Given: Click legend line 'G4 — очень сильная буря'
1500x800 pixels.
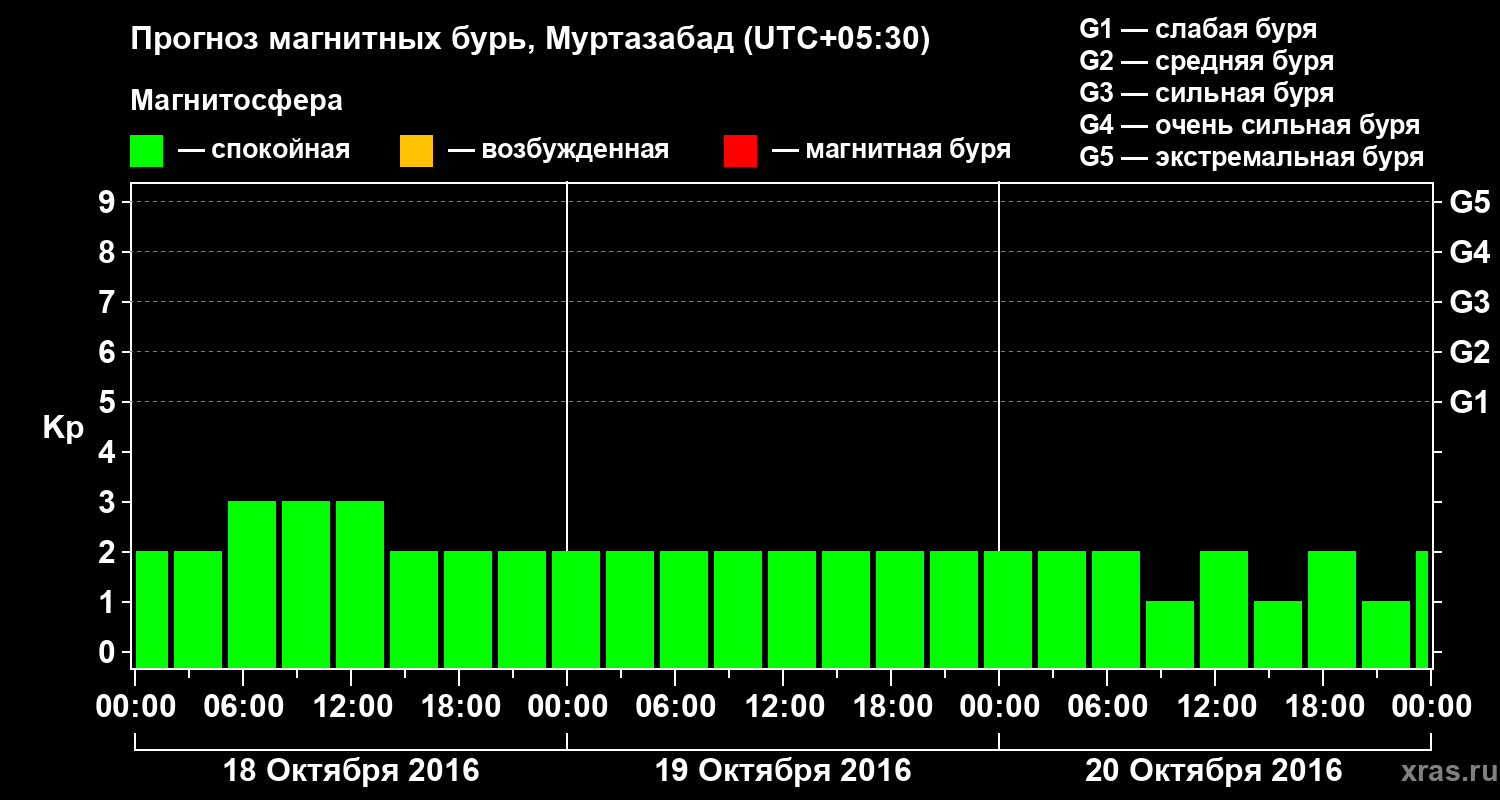Looking at the screenshot, I should pyautogui.click(x=1249, y=125).
